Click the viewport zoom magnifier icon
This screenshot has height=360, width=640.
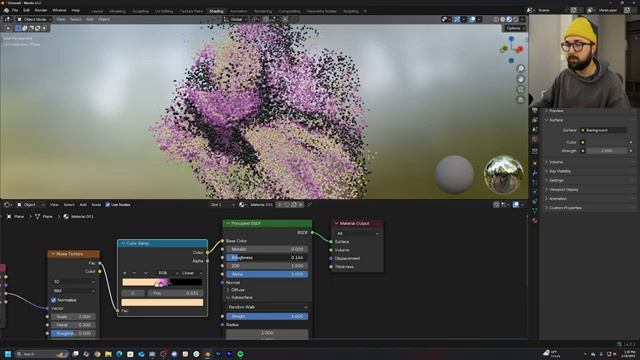pyautogui.click(x=520, y=69)
